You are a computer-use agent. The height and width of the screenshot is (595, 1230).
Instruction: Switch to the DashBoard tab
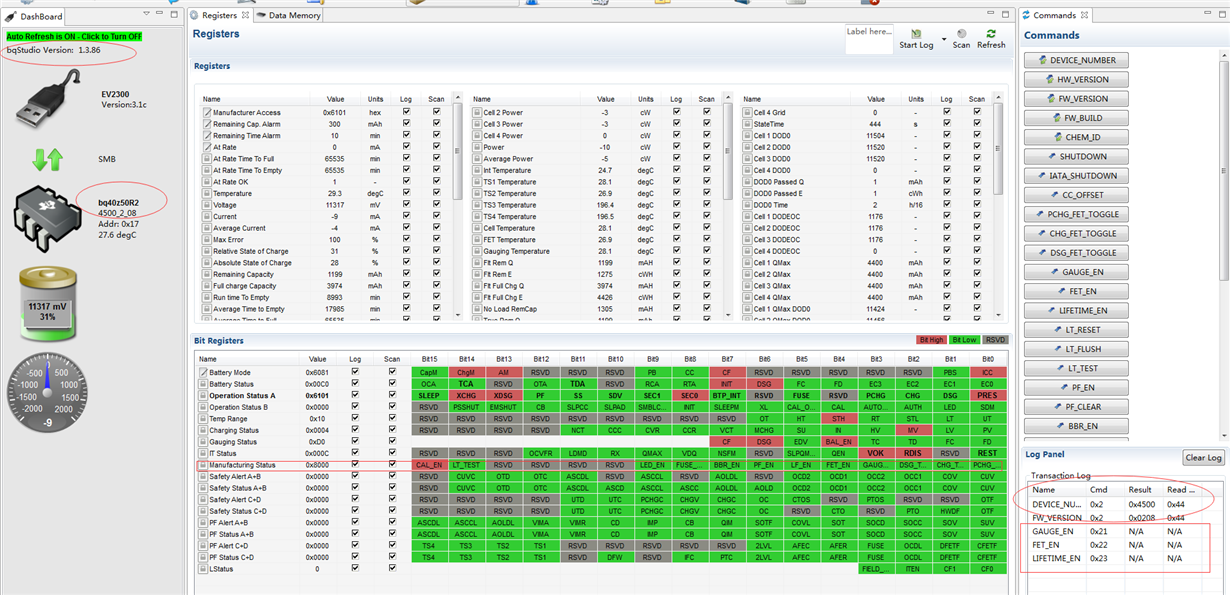coord(35,16)
